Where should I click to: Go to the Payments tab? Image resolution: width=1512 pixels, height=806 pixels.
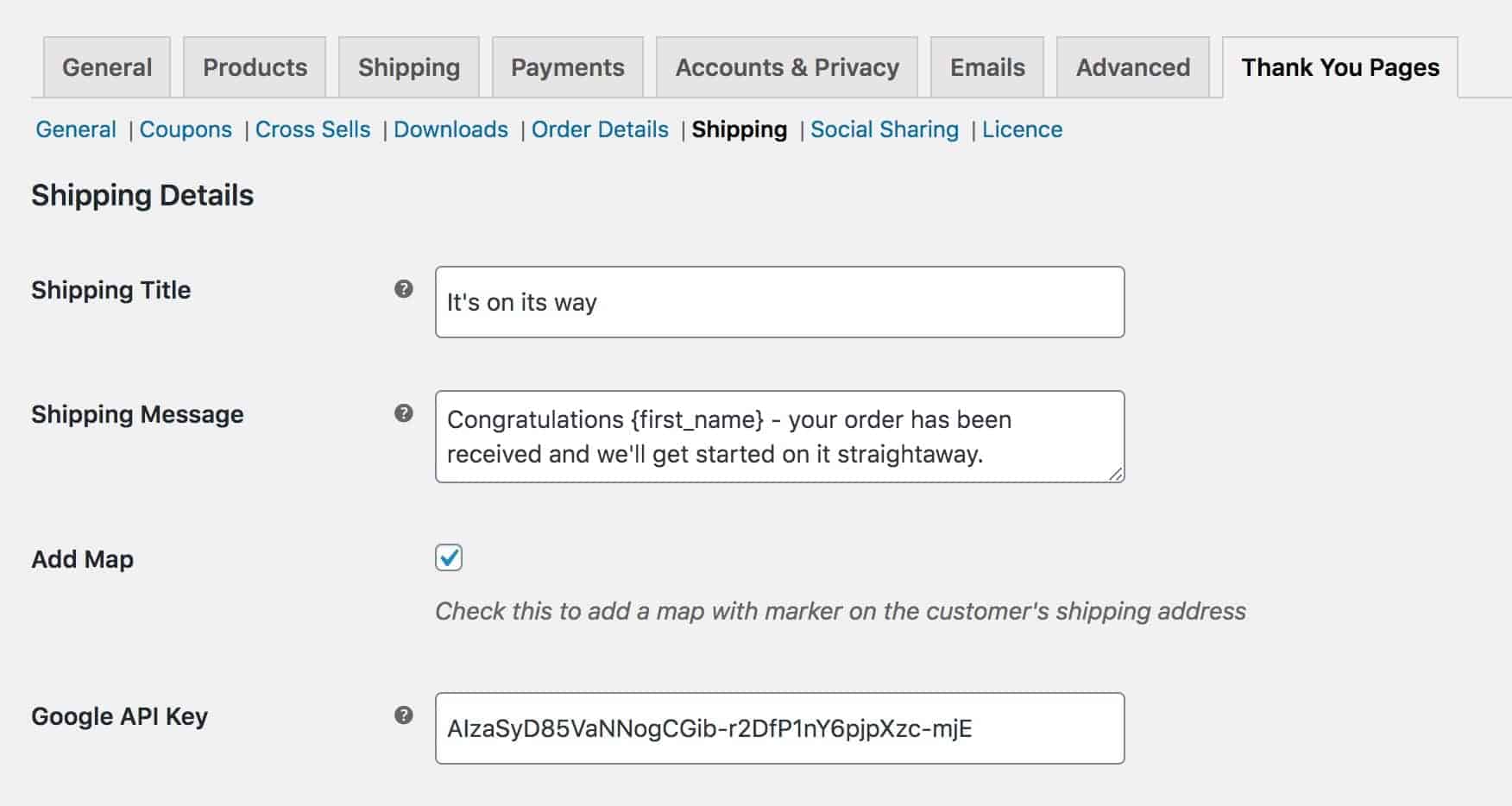(568, 67)
